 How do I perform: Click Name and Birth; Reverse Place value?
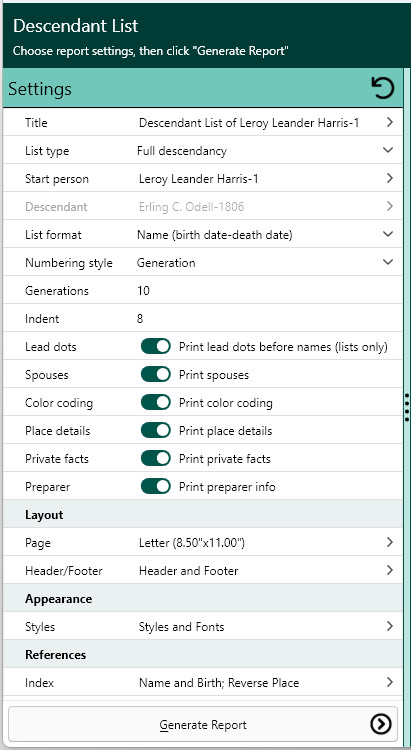click(x=219, y=683)
